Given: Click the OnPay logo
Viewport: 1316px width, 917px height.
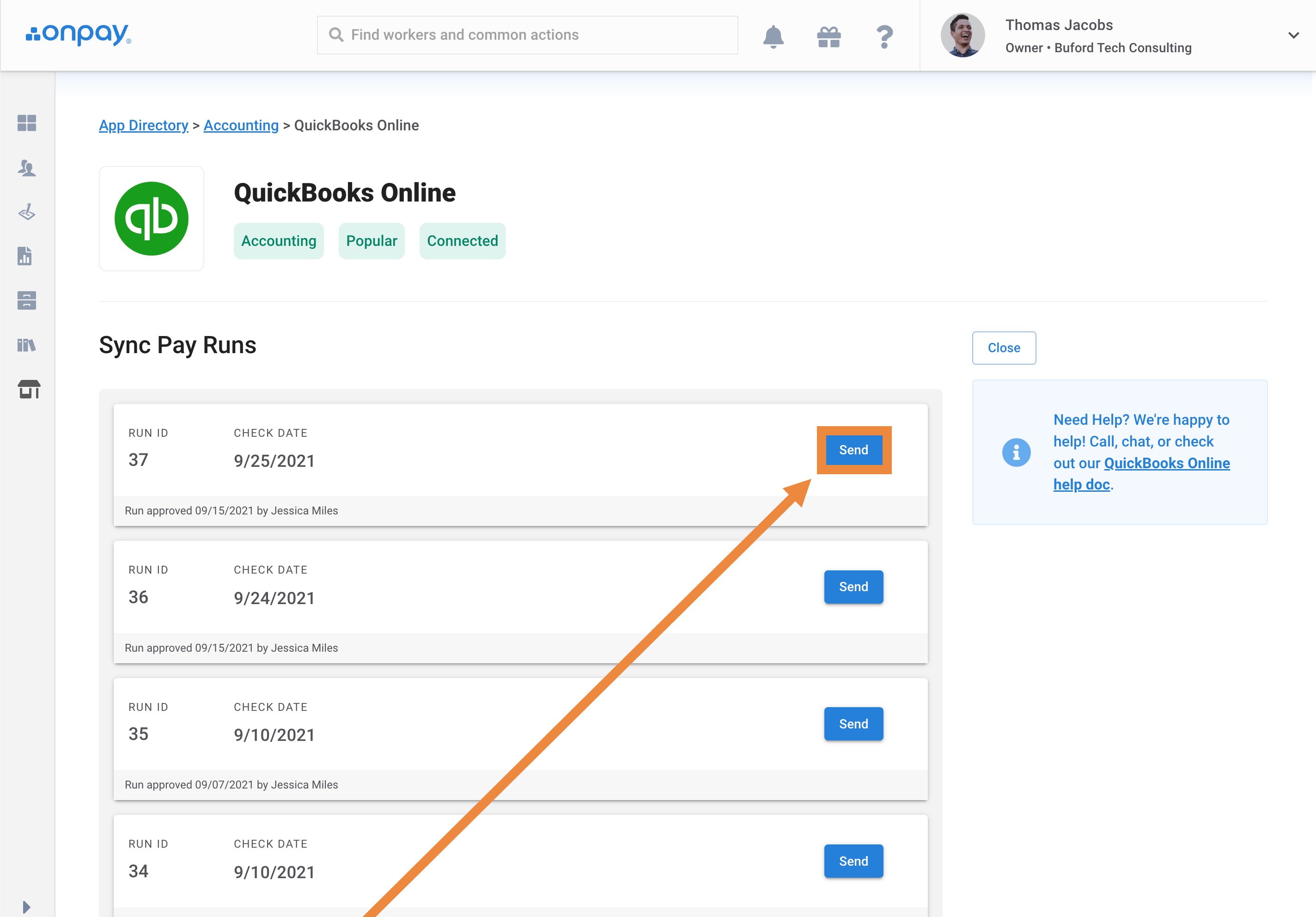Looking at the screenshot, I should pyautogui.click(x=79, y=34).
